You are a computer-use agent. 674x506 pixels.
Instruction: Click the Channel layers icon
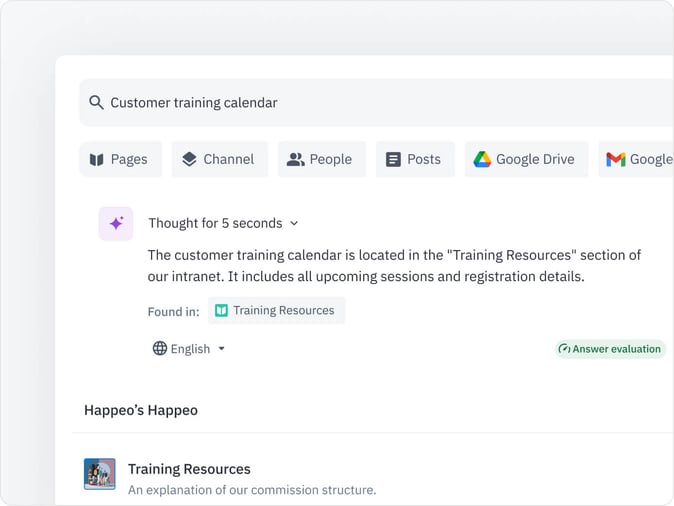pyautogui.click(x=189, y=159)
